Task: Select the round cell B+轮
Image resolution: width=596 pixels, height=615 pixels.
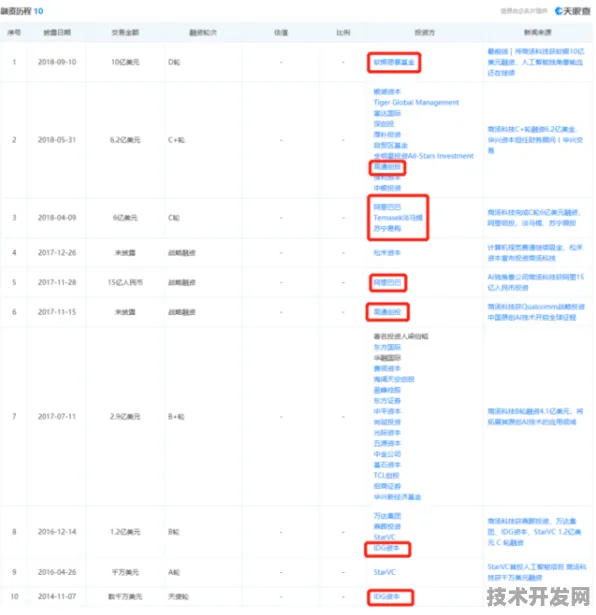Action: point(176,416)
